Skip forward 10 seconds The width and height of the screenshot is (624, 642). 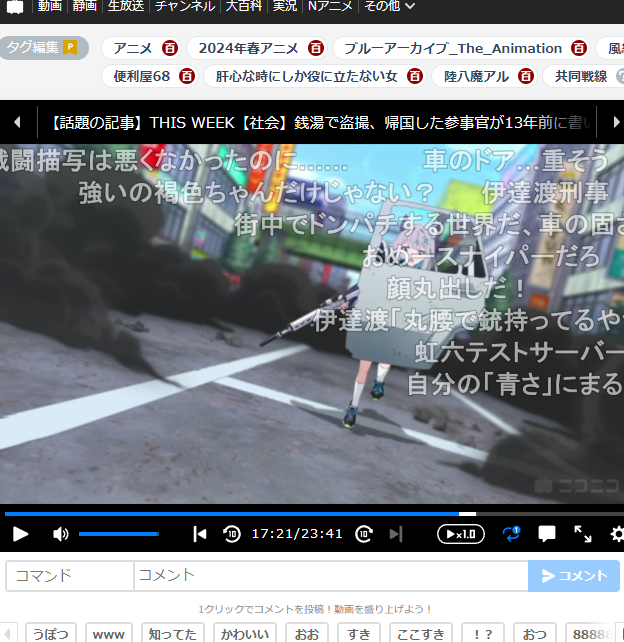(x=364, y=534)
